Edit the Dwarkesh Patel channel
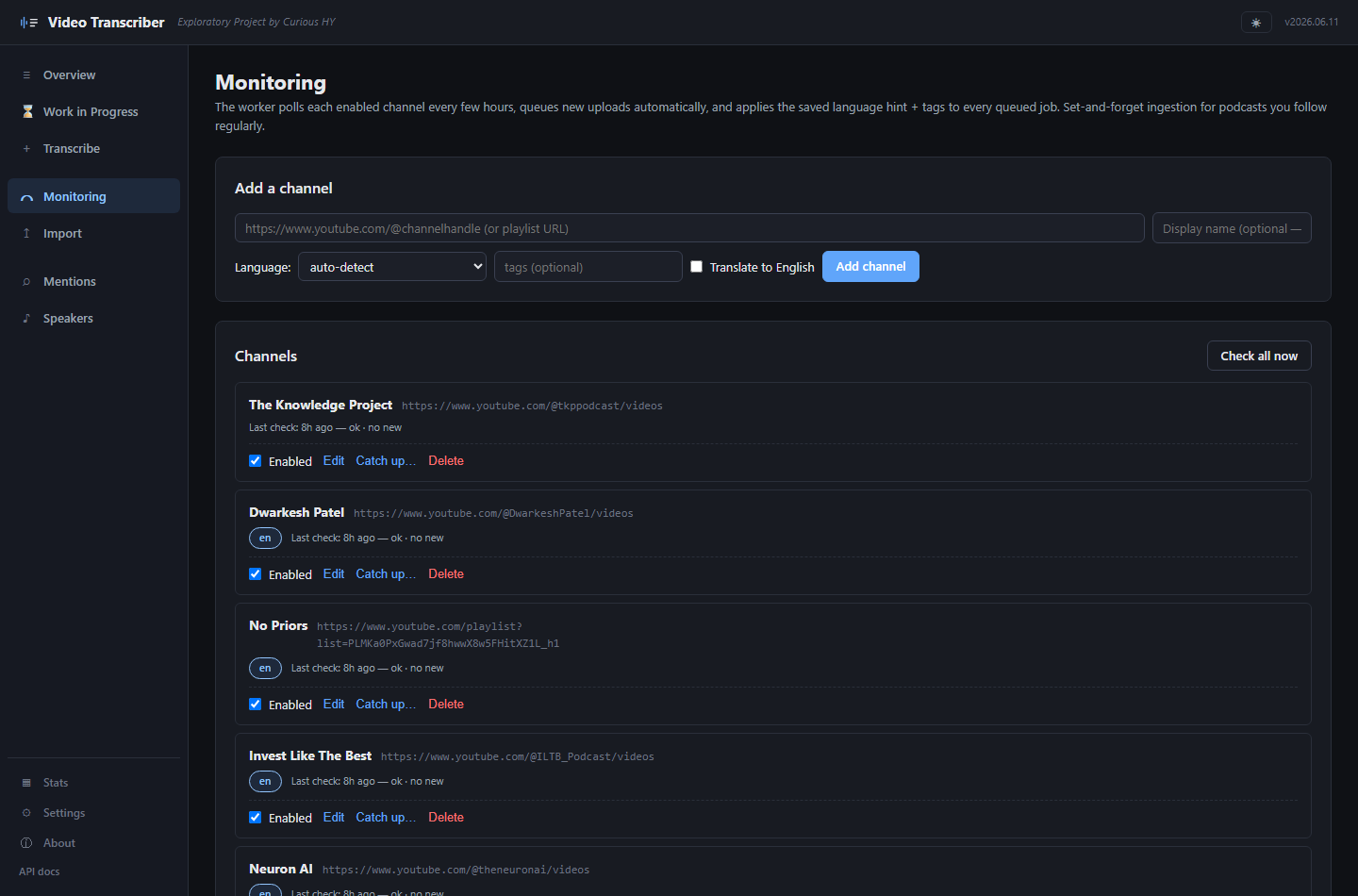 (334, 574)
